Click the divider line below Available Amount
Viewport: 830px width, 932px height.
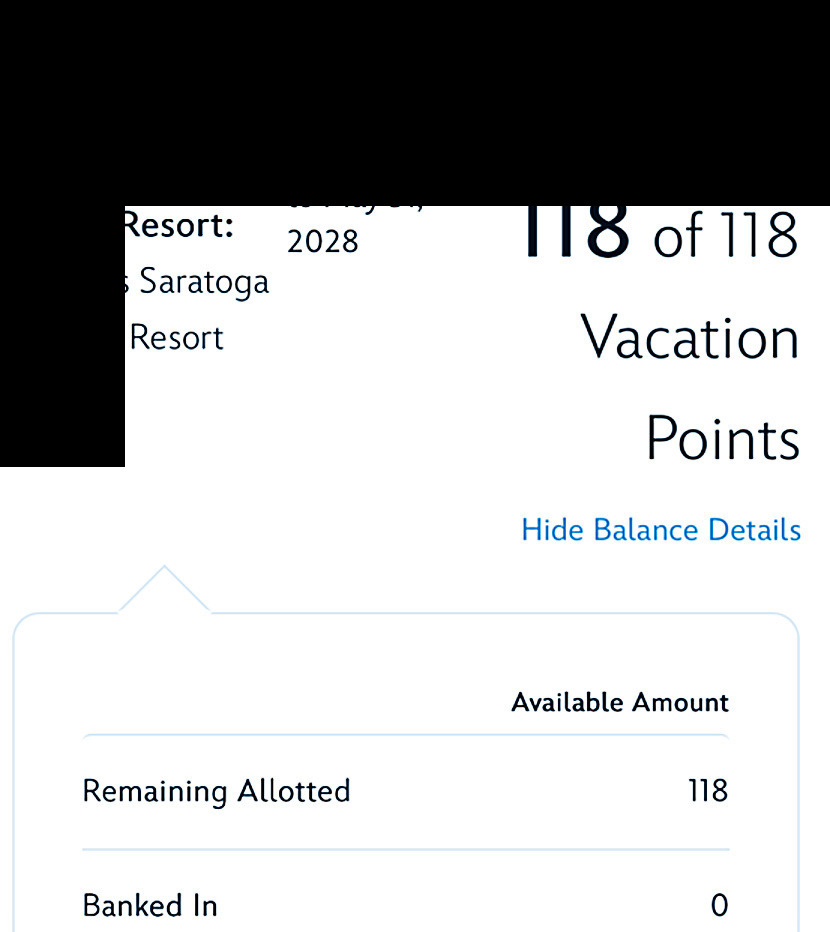click(405, 735)
